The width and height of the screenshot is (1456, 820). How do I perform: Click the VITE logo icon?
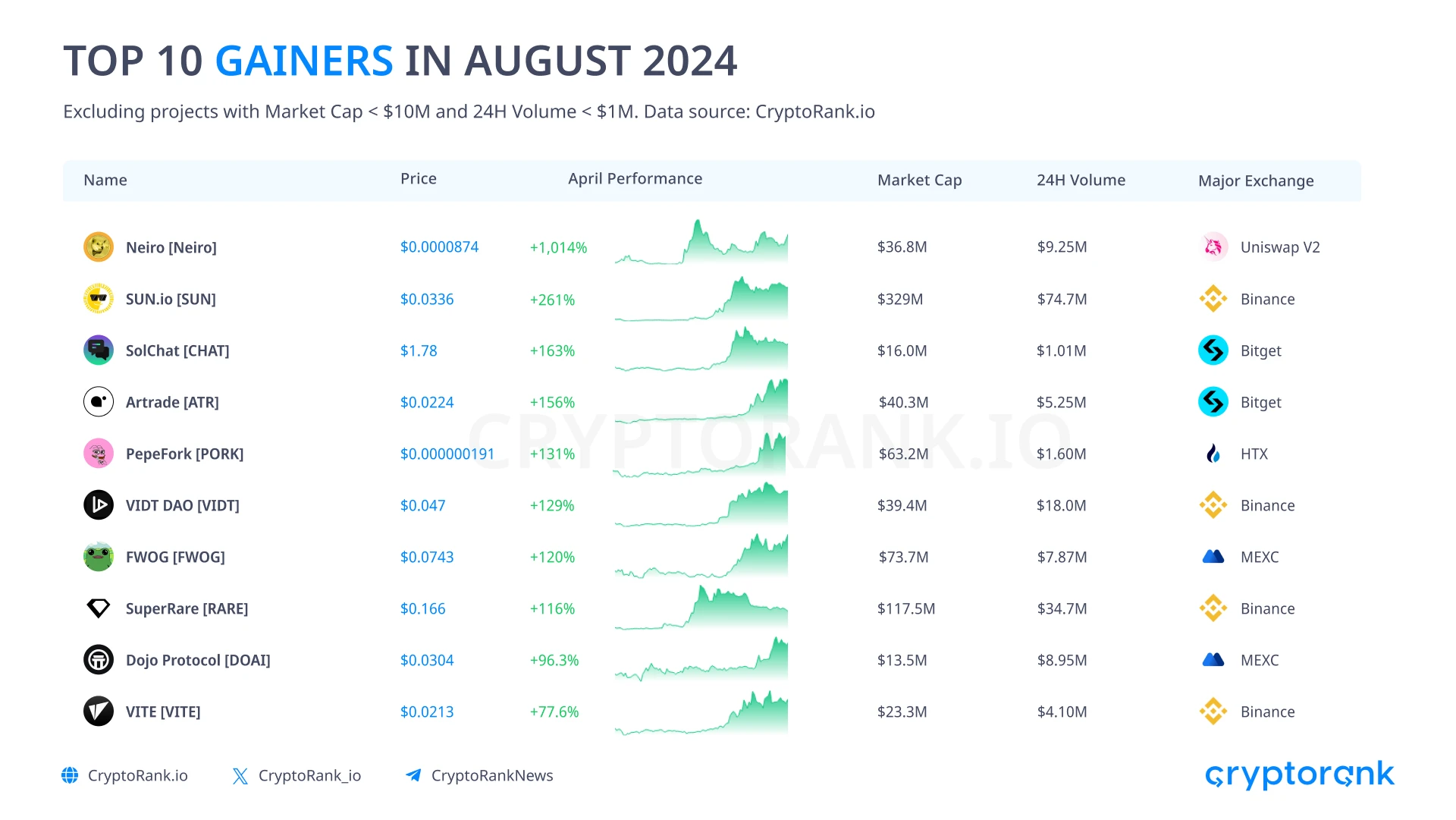(99, 712)
